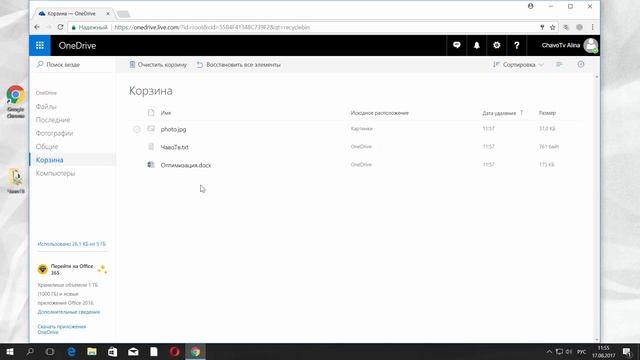Screen dimensions: 640x360
Task: Click the ЧавоТв.txt file name
Action: [175, 147]
